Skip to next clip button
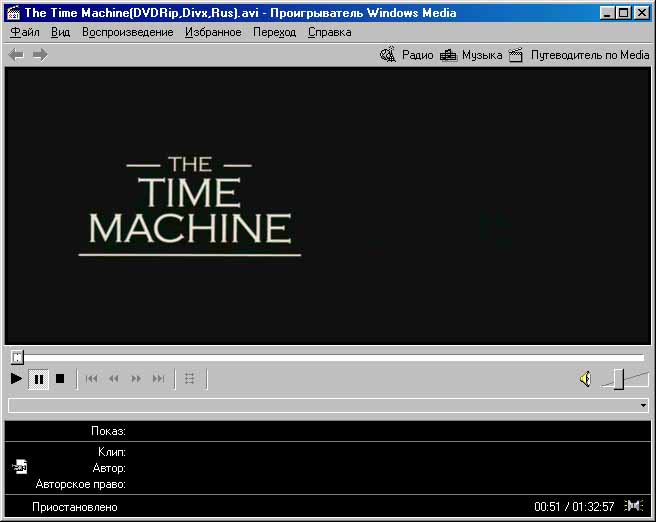The width and height of the screenshot is (656, 522). pos(159,379)
